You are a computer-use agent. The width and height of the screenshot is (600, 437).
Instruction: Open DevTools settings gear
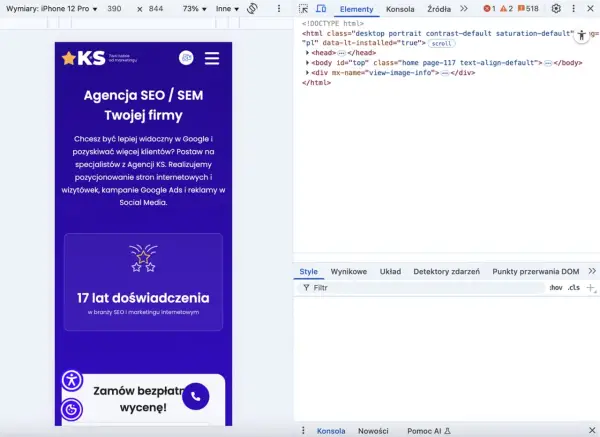click(x=556, y=8)
